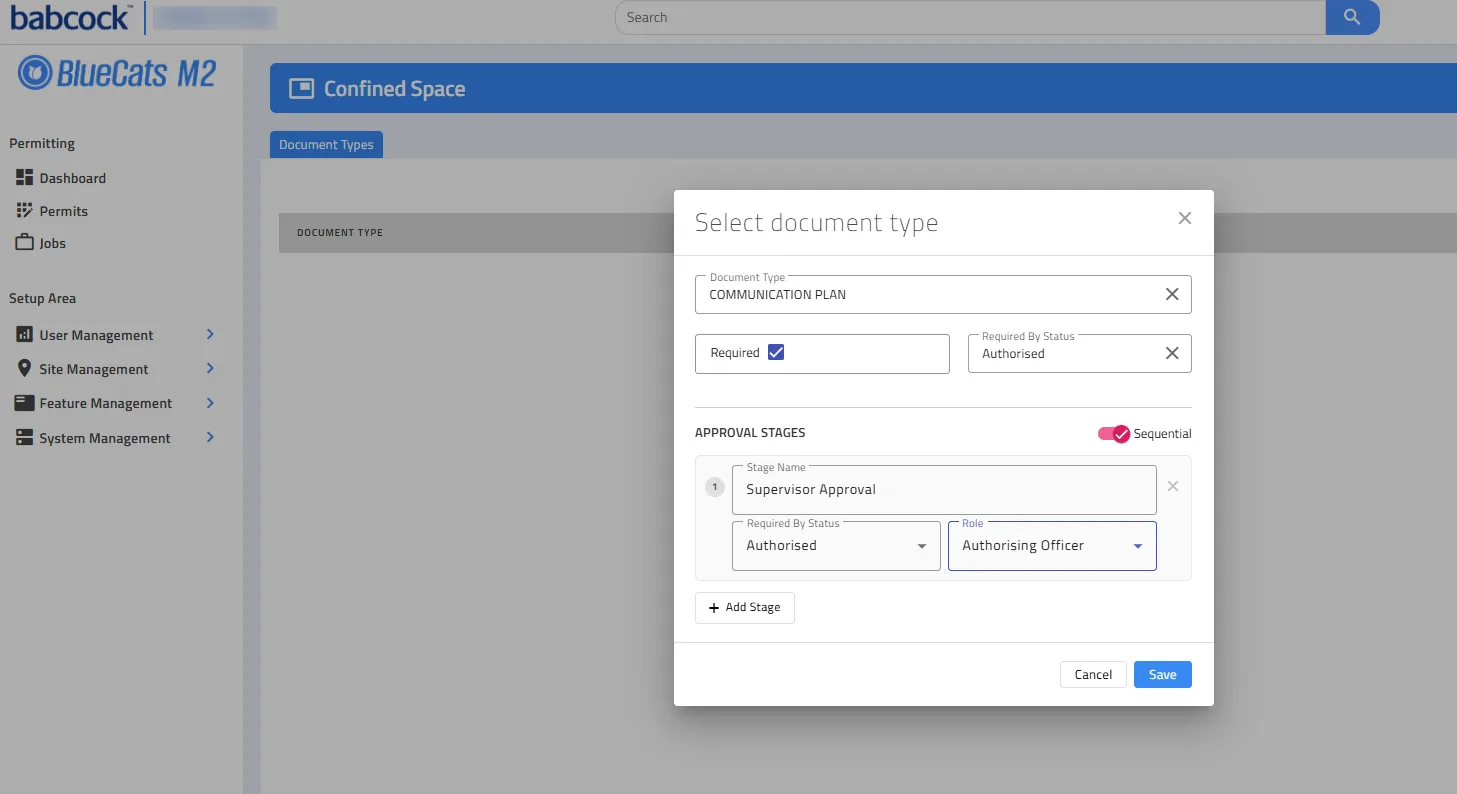Open the stage Required By Status dropdown
This screenshot has height=794, width=1457.
[836, 546]
